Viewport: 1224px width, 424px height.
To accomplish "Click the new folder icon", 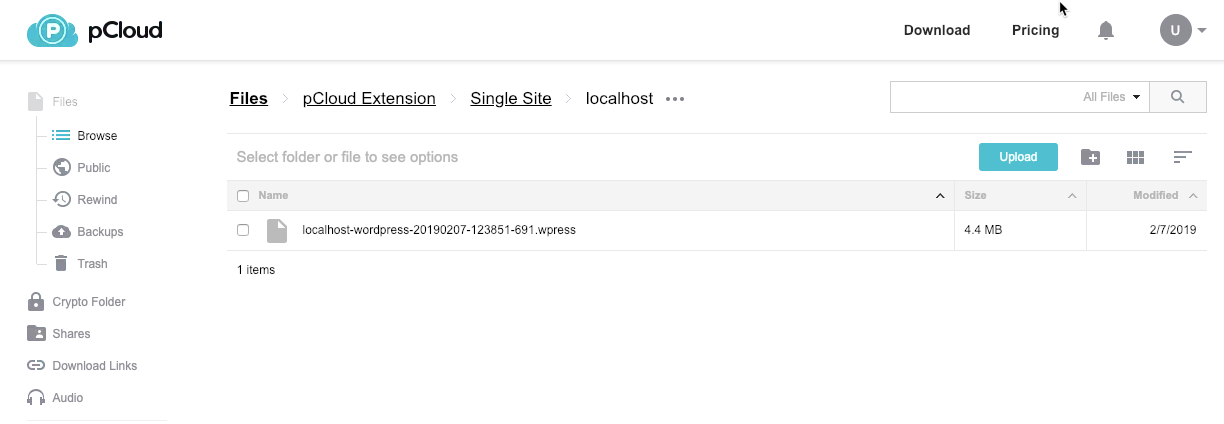I will click(x=1091, y=157).
